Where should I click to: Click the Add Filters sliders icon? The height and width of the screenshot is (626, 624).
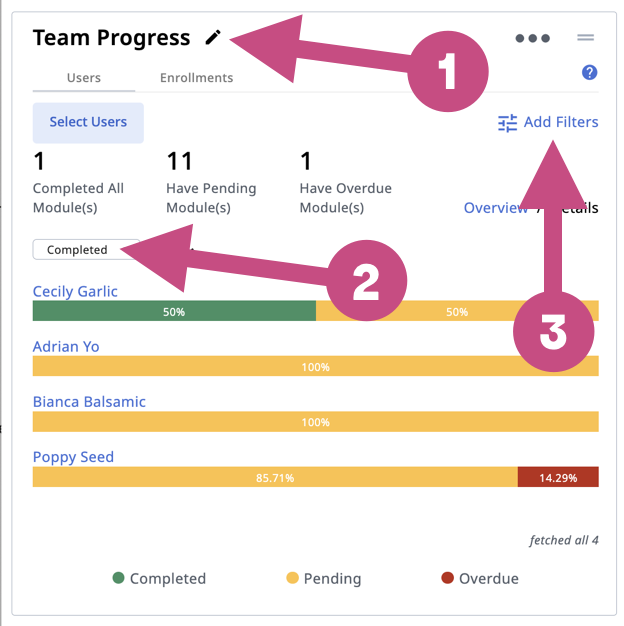(508, 123)
